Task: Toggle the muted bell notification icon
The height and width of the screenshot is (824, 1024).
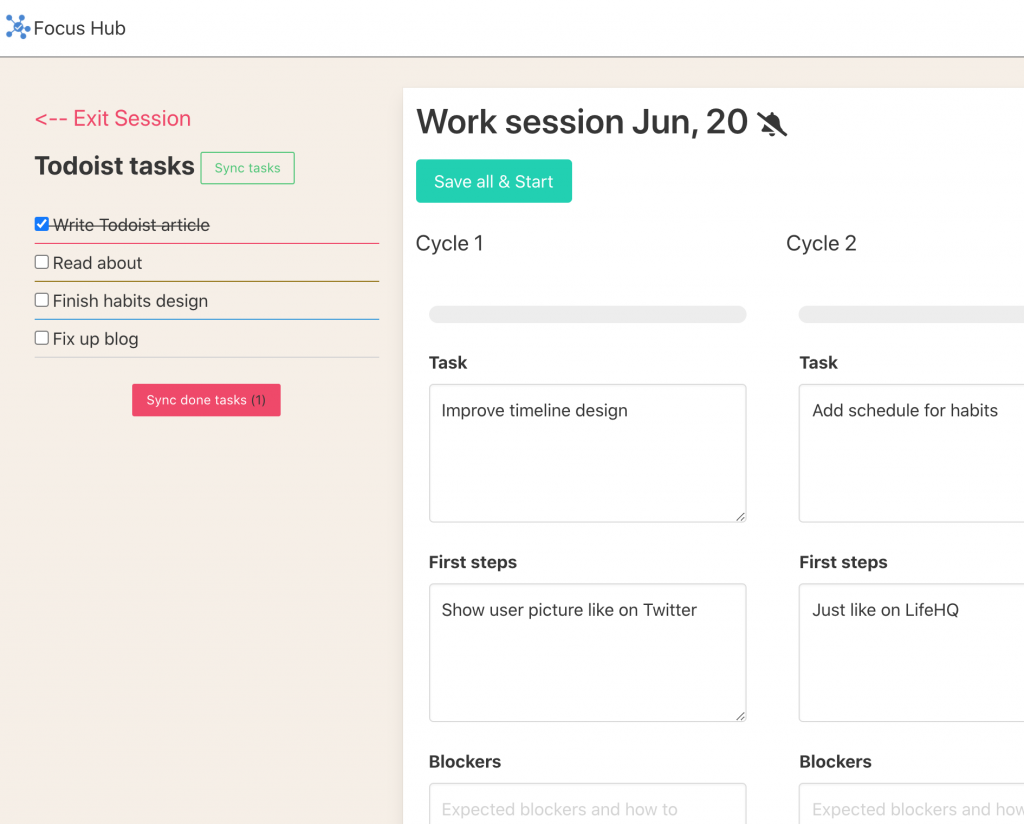Action: point(772,123)
